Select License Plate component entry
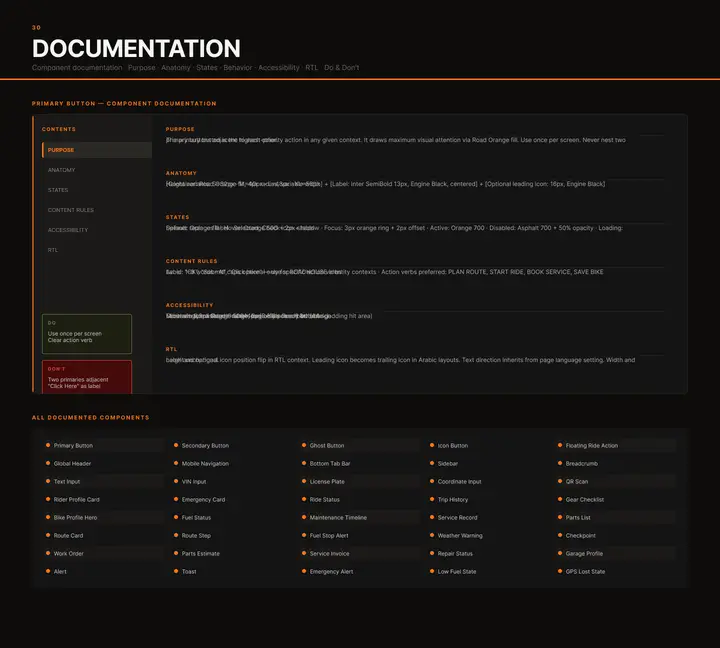The height and width of the screenshot is (648, 720). coord(360,481)
